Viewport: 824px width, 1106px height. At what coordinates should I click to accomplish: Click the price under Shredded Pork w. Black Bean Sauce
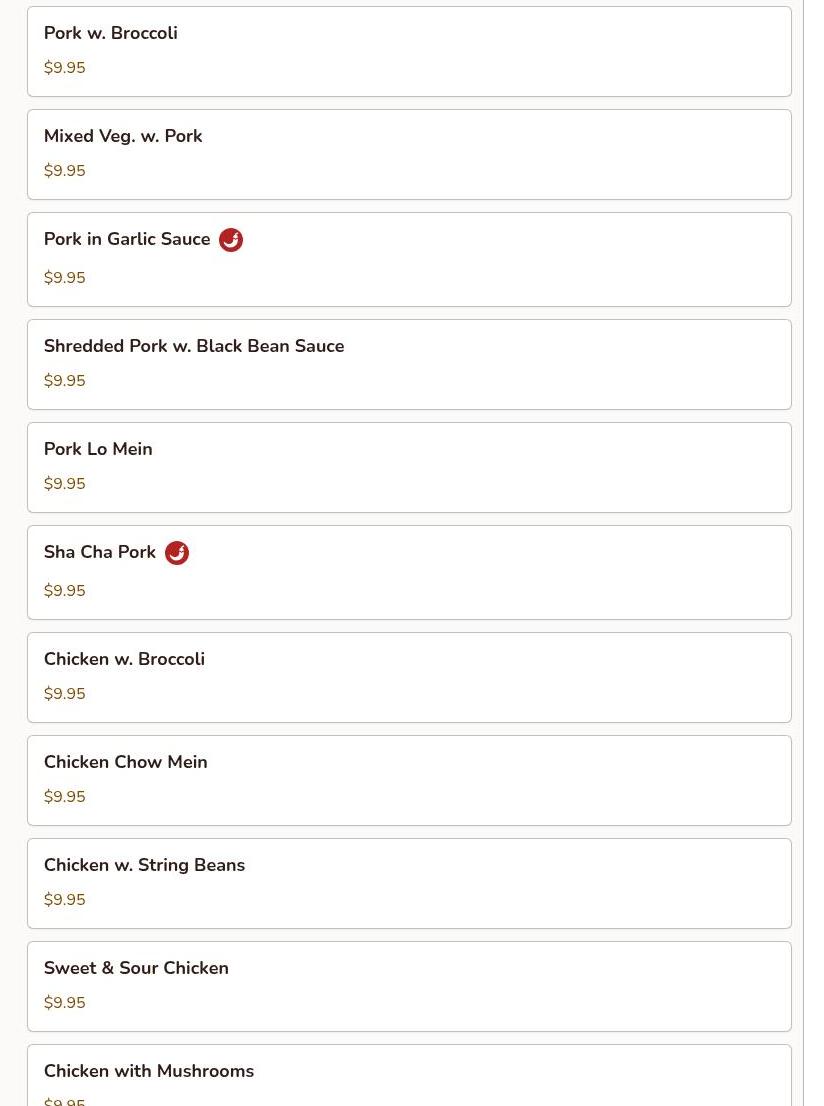[64, 381]
